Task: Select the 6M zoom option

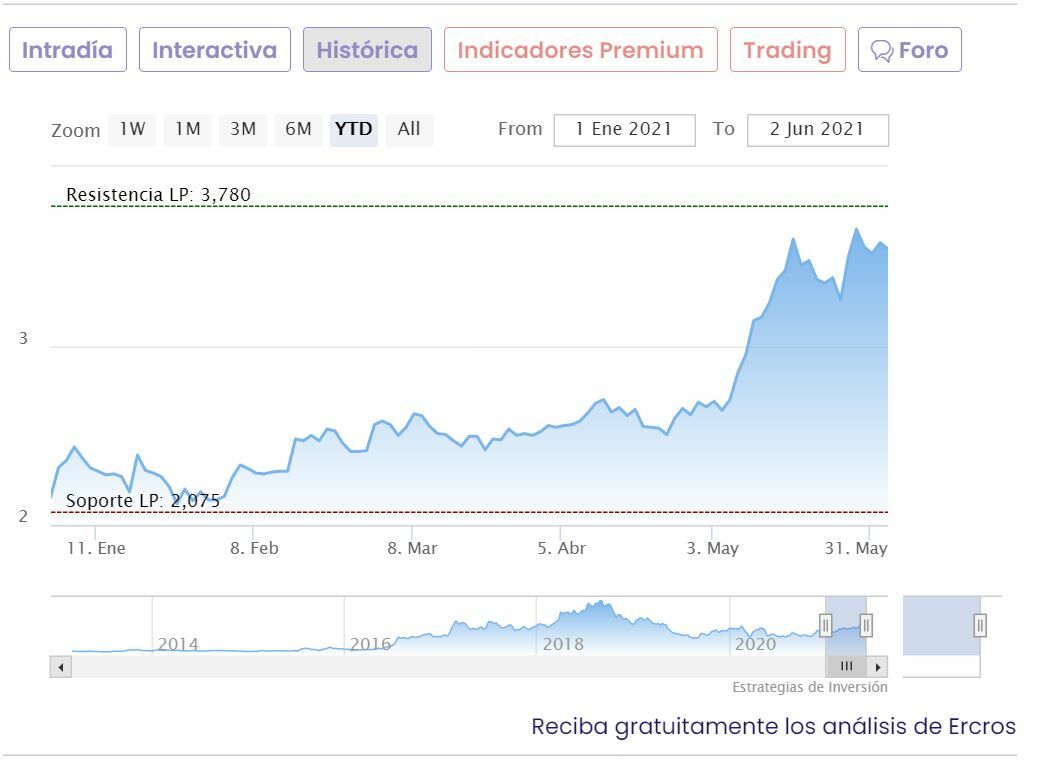Action: point(298,129)
